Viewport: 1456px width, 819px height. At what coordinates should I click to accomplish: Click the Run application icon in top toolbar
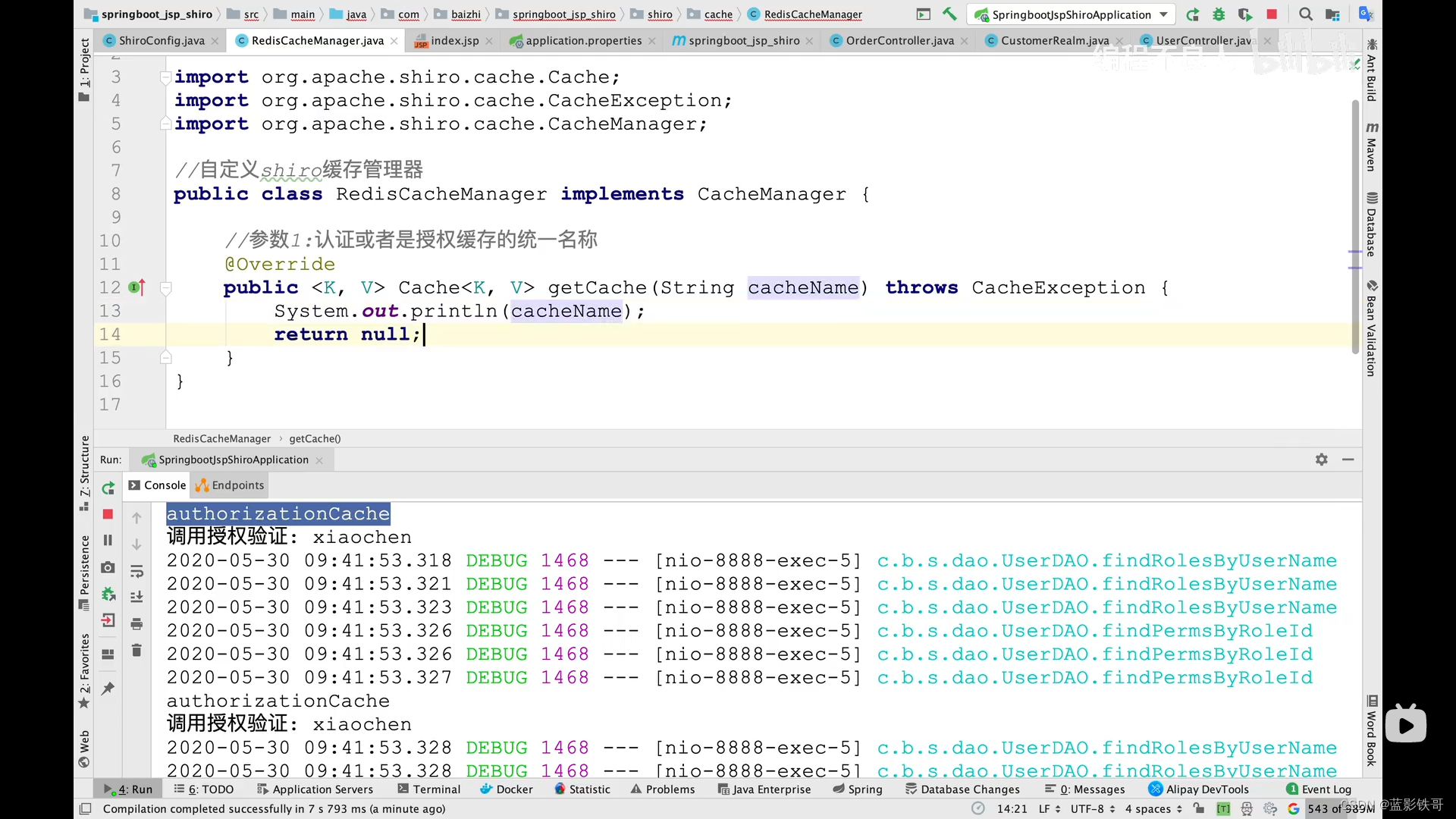click(1193, 14)
